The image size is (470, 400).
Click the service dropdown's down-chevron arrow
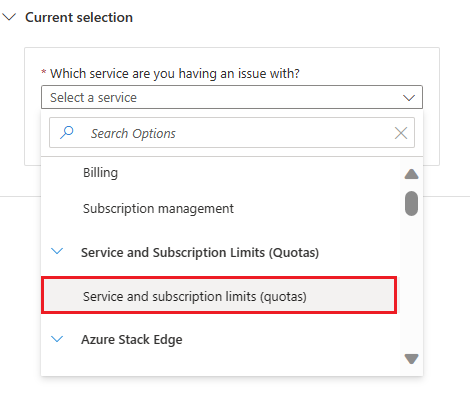[409, 98]
